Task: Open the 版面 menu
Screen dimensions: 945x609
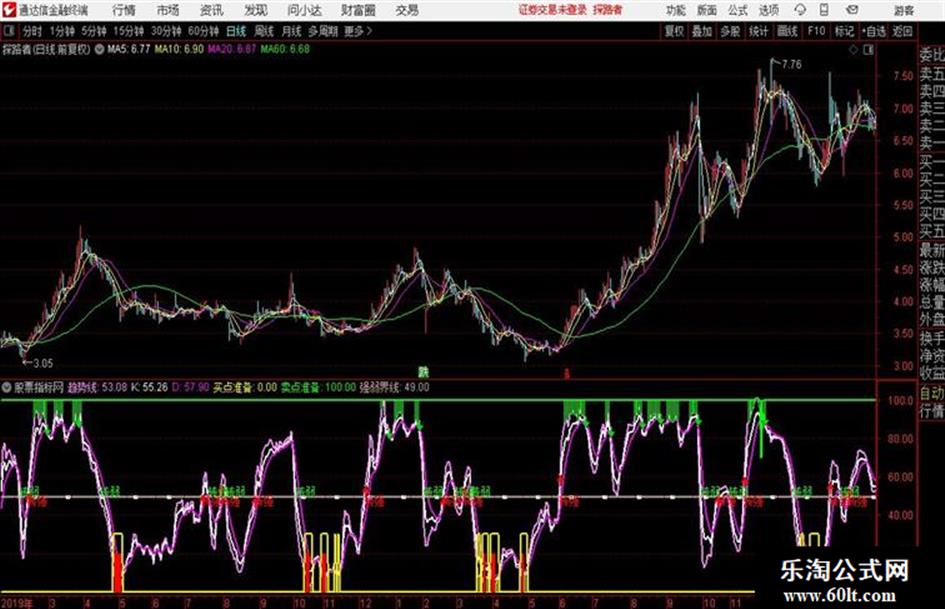Action: click(707, 10)
